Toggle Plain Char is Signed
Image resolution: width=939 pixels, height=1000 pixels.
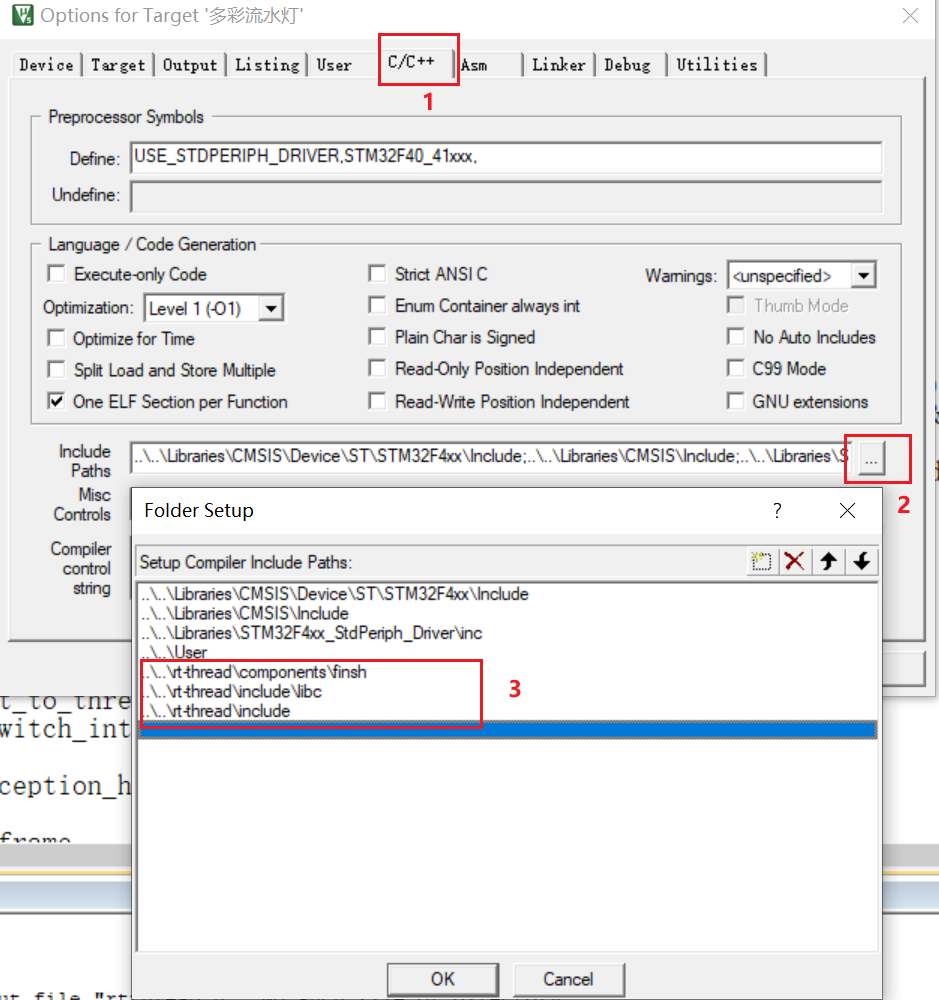[x=377, y=336]
